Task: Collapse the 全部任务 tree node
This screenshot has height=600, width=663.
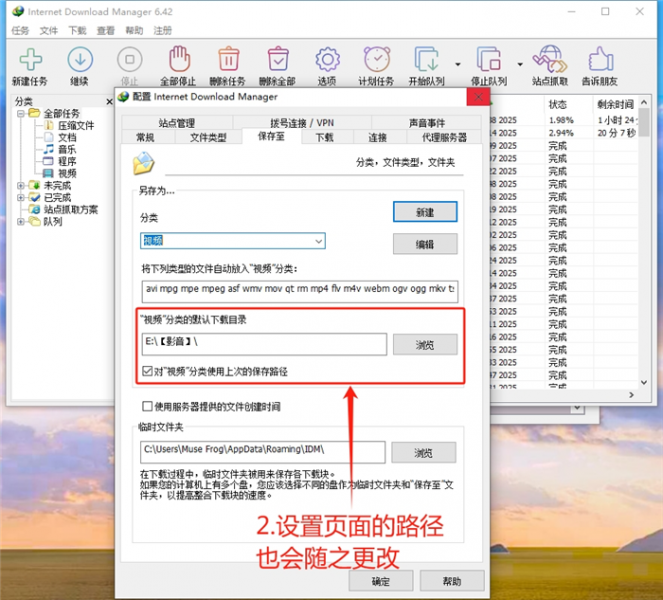Action: click(x=20, y=113)
